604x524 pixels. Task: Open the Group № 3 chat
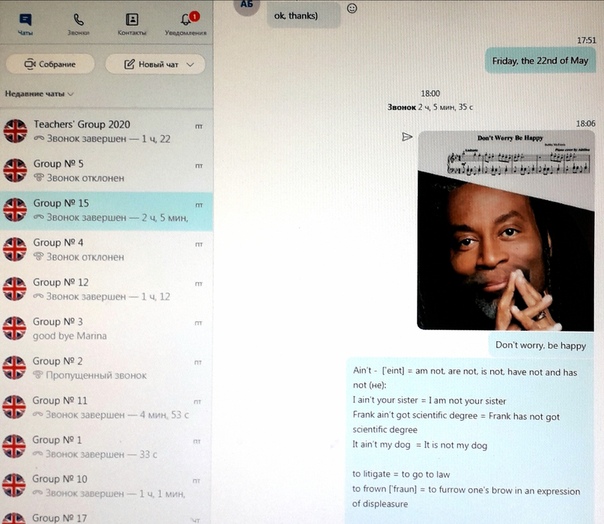[x=106, y=328]
